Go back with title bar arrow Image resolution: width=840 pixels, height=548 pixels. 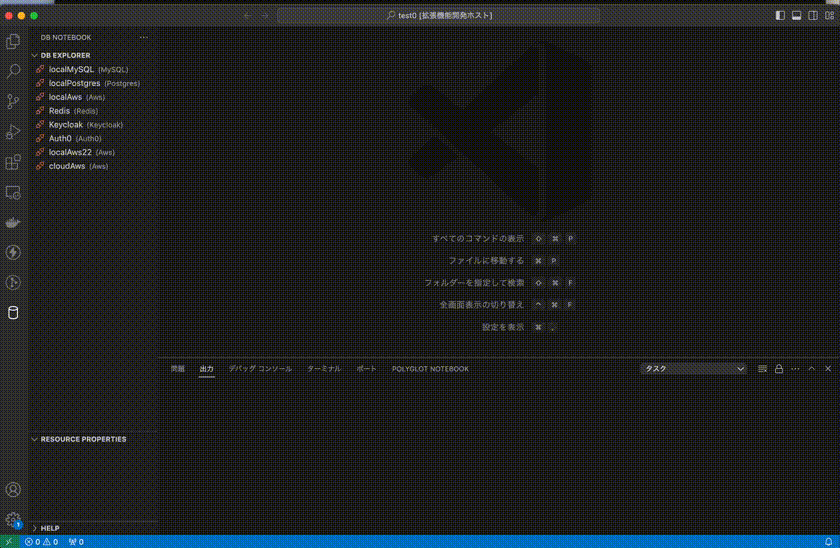248,16
